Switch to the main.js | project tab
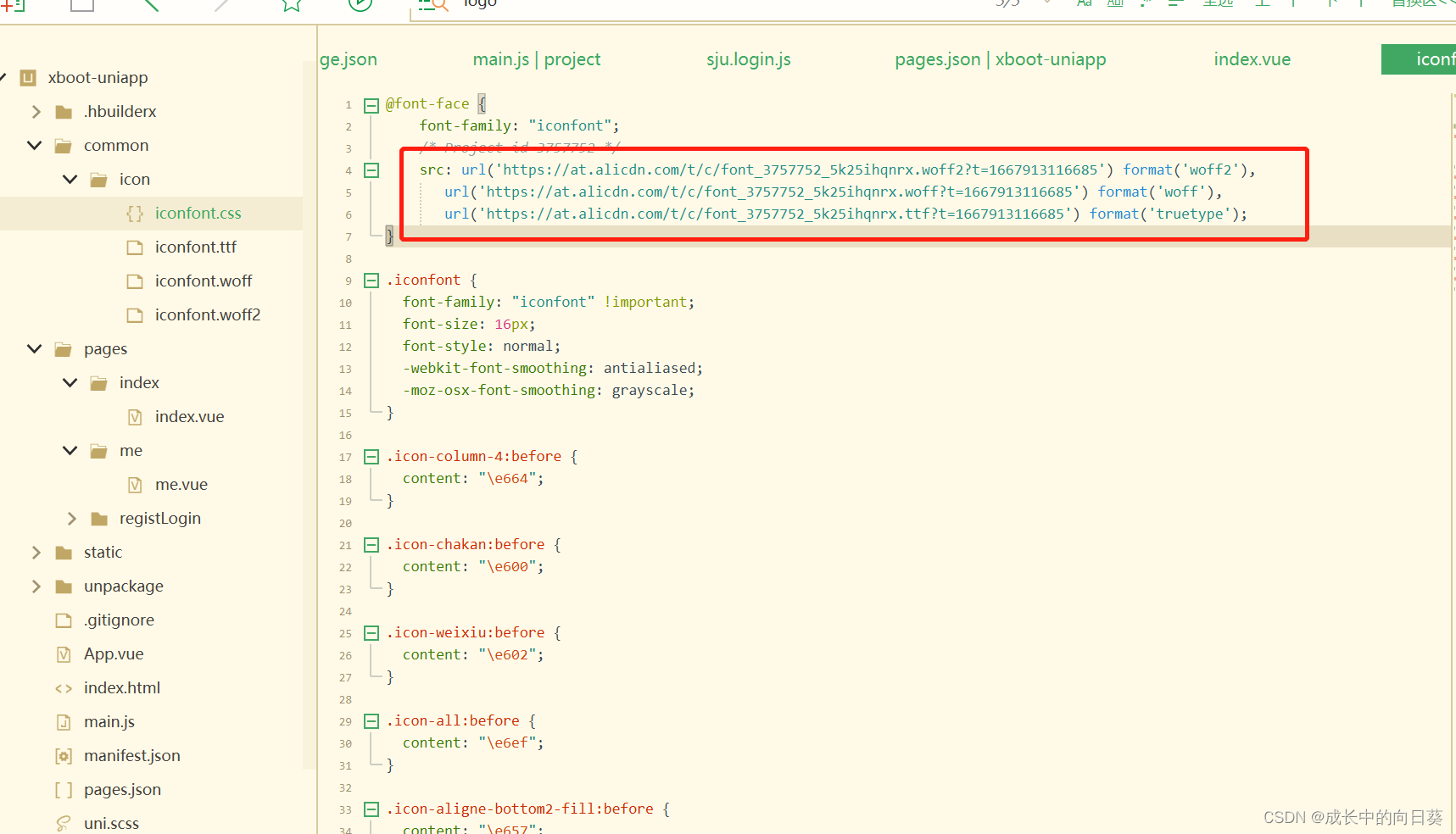 537,59
